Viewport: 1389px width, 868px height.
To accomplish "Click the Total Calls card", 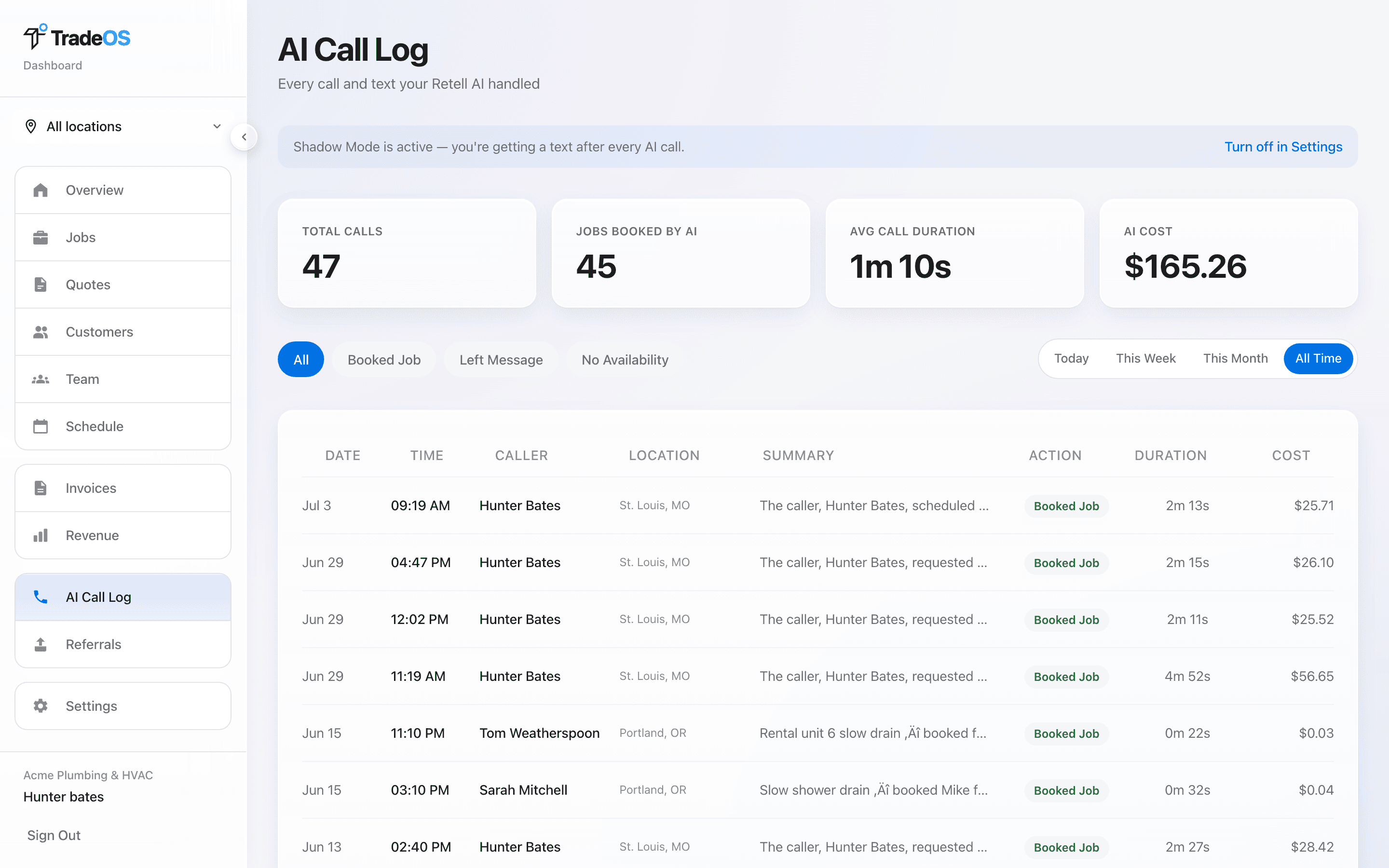I will tap(407, 253).
